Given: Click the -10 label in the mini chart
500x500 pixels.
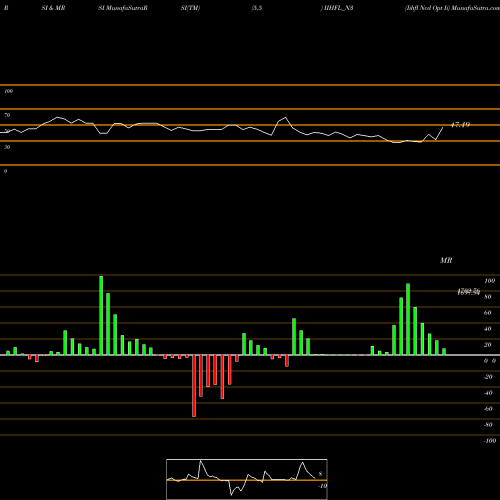Looking at the screenshot, I should point(322,486).
